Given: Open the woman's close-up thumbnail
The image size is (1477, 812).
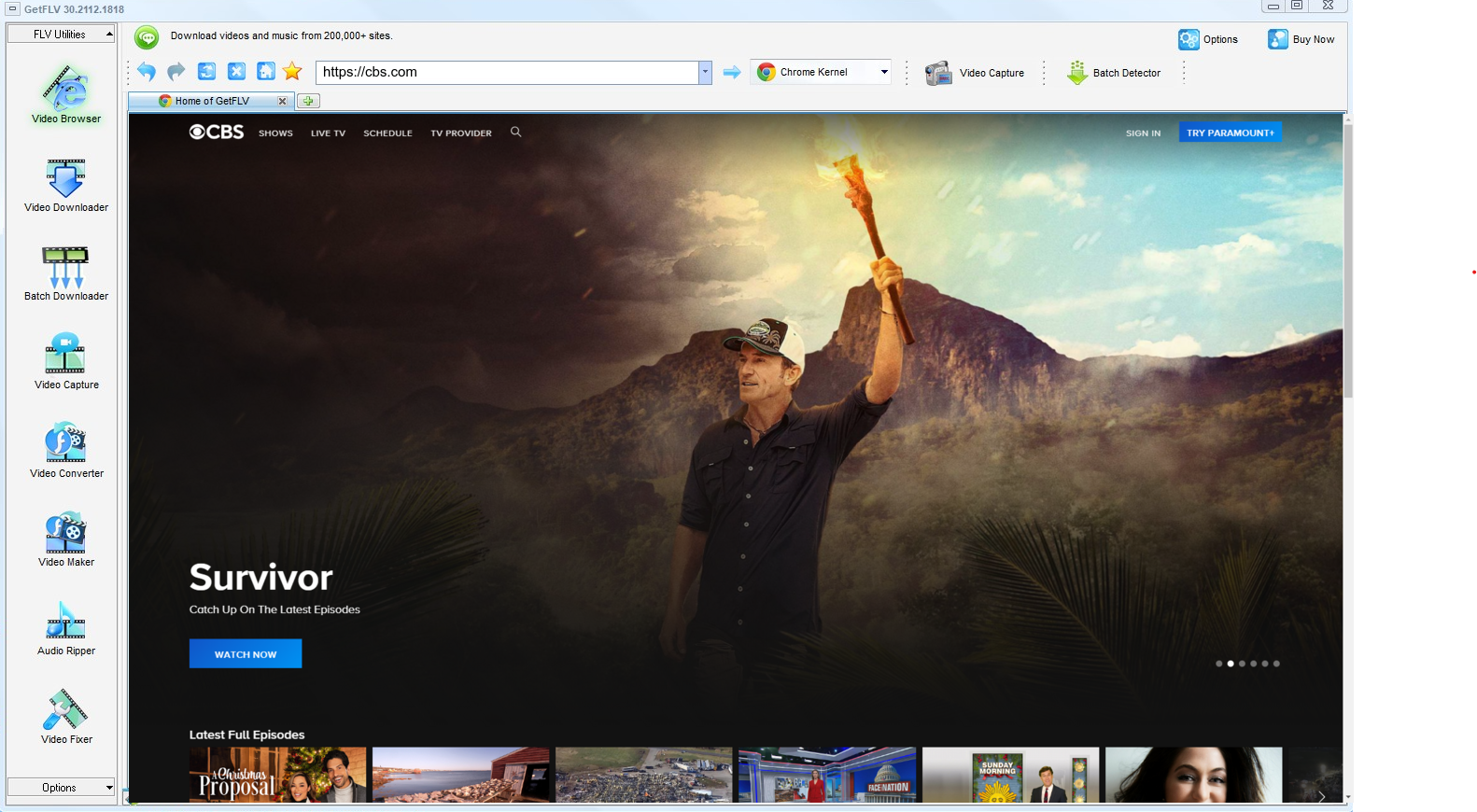Looking at the screenshot, I should pos(1193,775).
